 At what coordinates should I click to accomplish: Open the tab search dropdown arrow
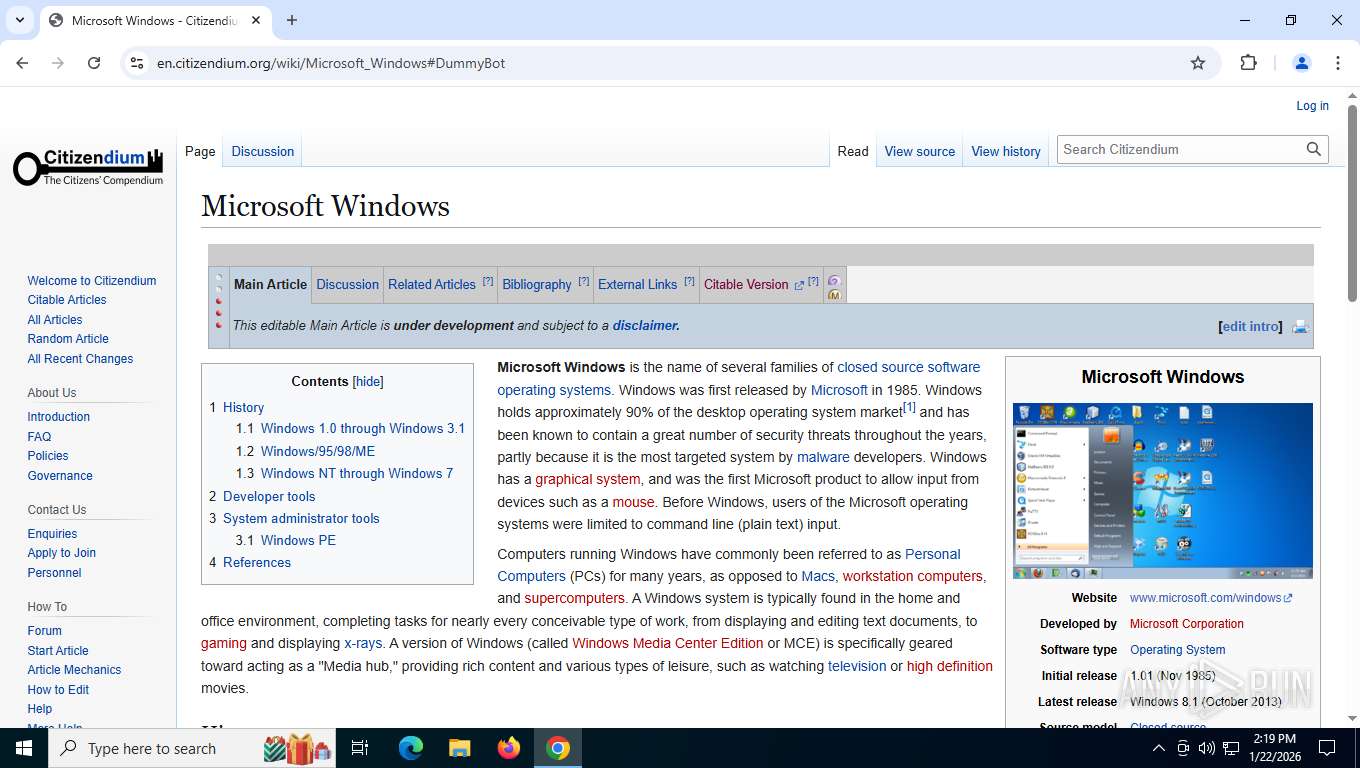(19, 20)
